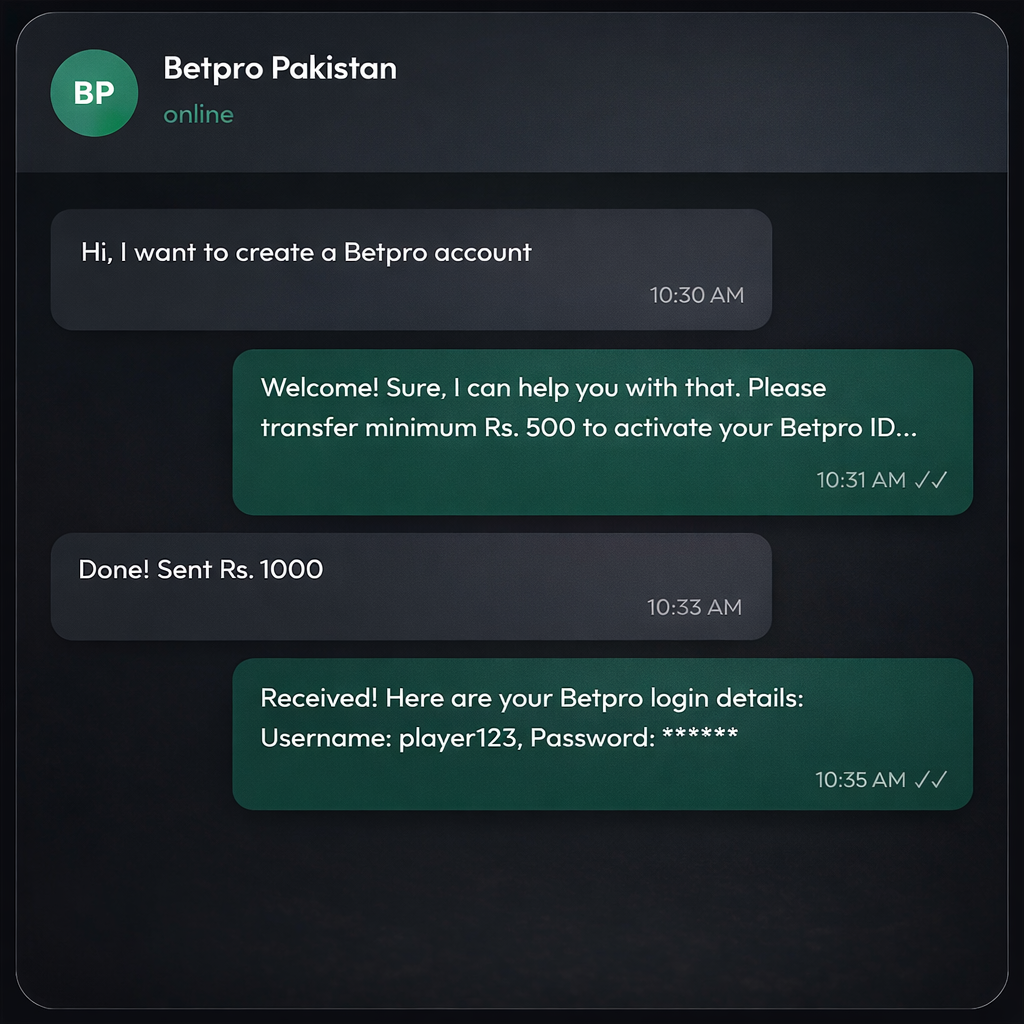
Task: Click read-receipt checkmarks beside 10:35 AM
Action: click(x=930, y=780)
